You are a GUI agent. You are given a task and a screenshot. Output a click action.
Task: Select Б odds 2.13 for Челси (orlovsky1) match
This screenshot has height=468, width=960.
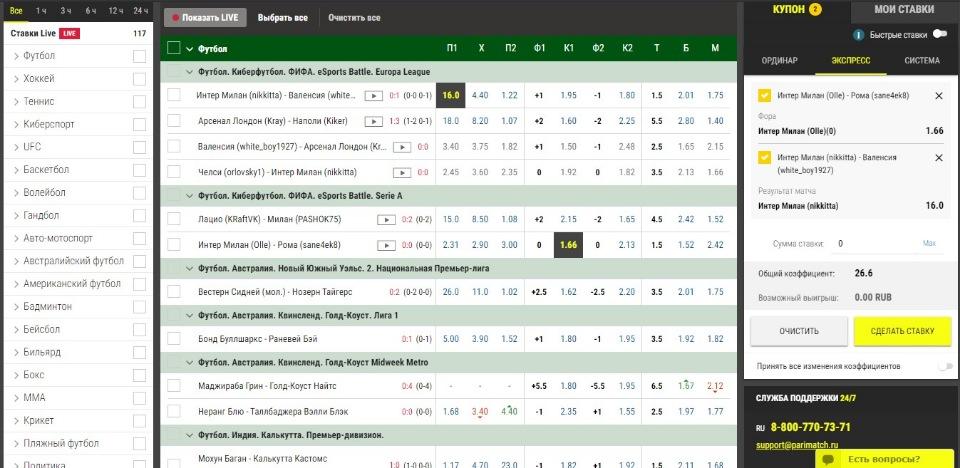click(x=686, y=173)
